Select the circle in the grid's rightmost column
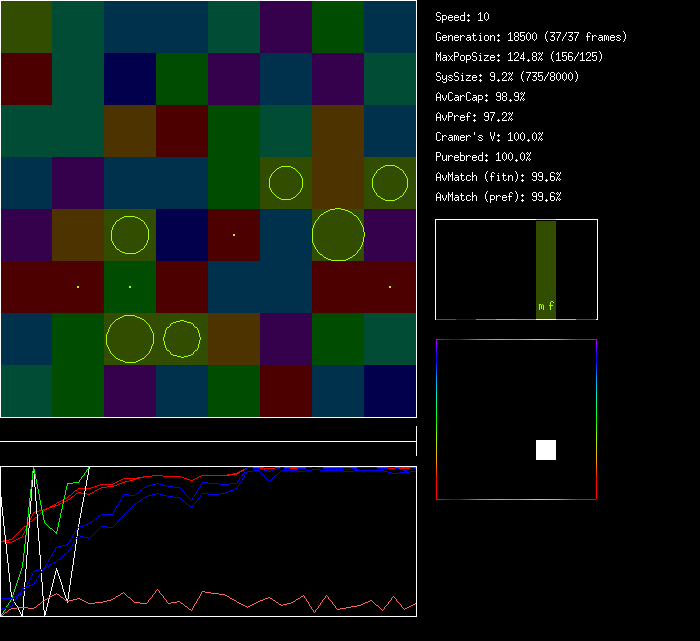 [x=390, y=183]
